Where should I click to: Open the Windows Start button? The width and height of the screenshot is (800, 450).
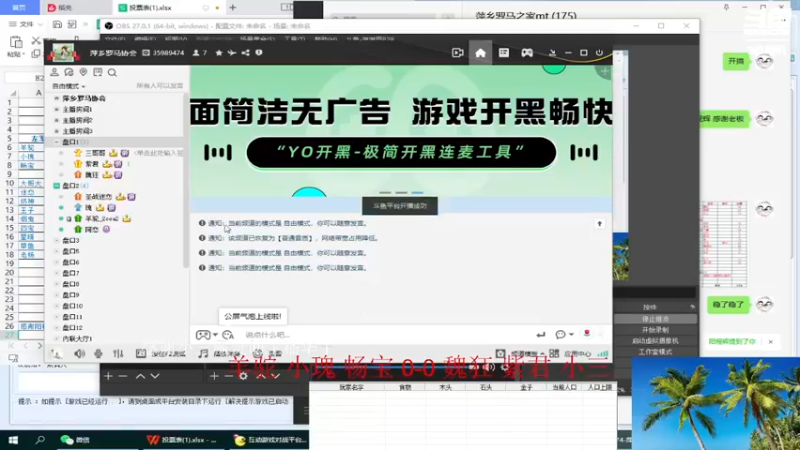[13, 440]
